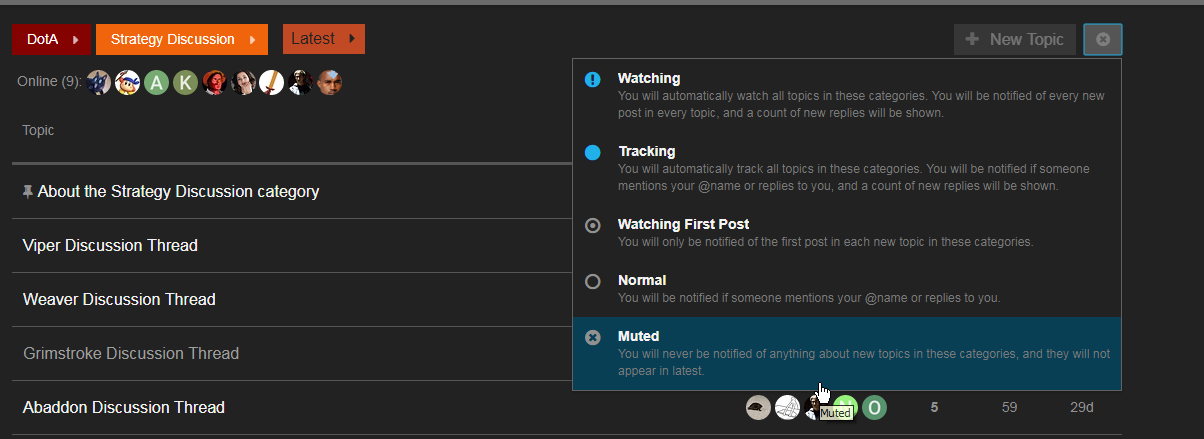The width and height of the screenshot is (1204, 439).
Task: Open the DotA category dropdown
Action: coord(52,39)
